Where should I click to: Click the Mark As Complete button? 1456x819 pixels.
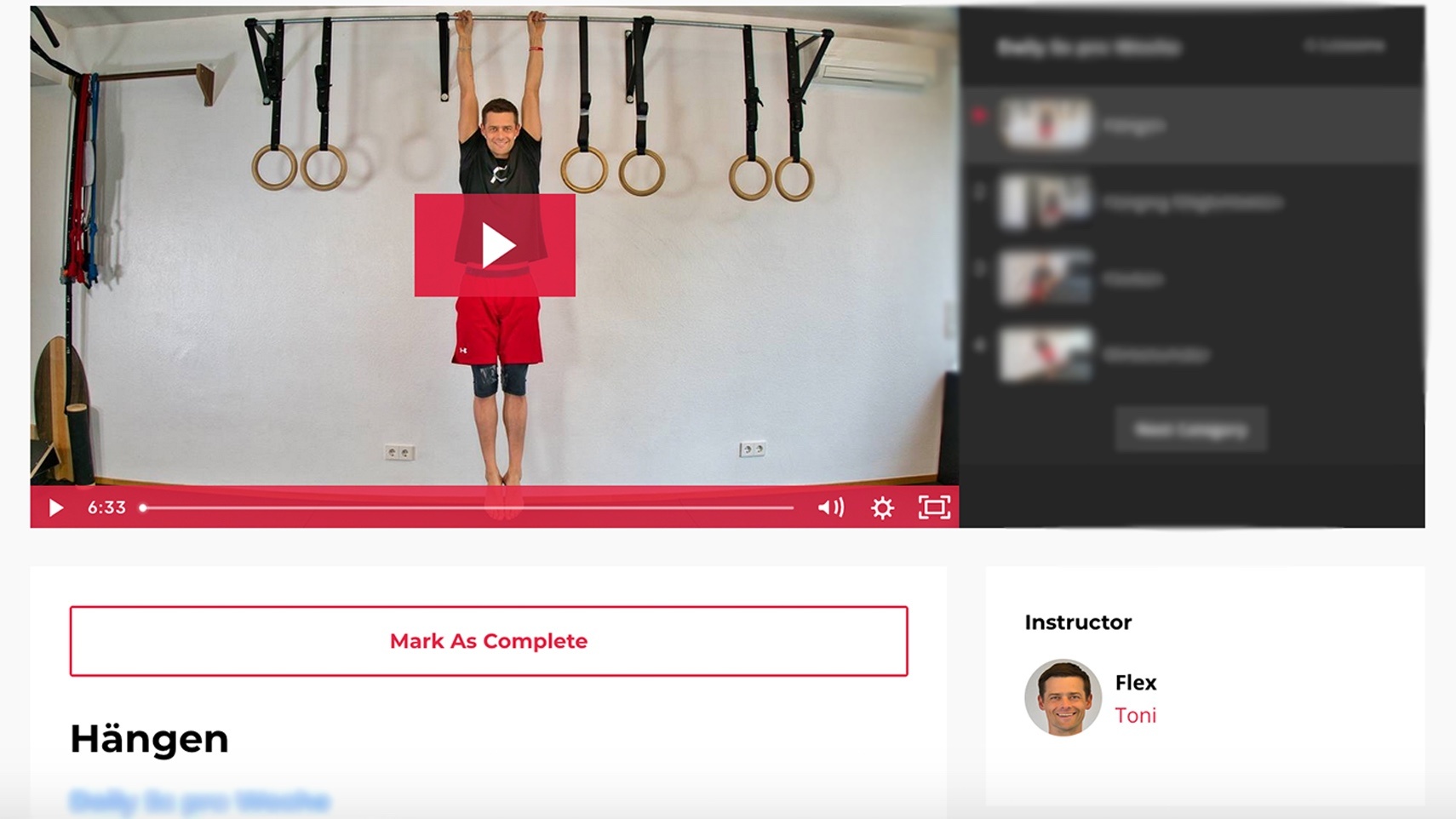pyautogui.click(x=489, y=641)
